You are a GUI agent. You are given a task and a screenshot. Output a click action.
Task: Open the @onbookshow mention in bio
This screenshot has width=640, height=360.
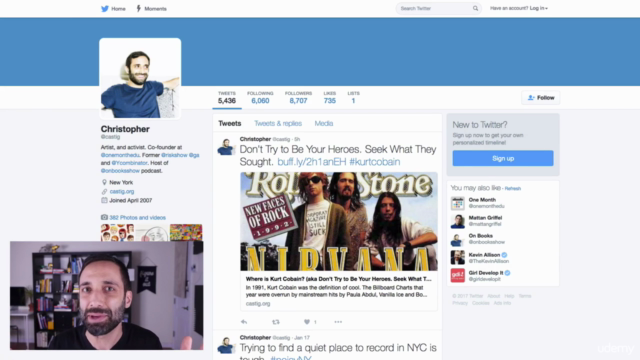click(120, 171)
